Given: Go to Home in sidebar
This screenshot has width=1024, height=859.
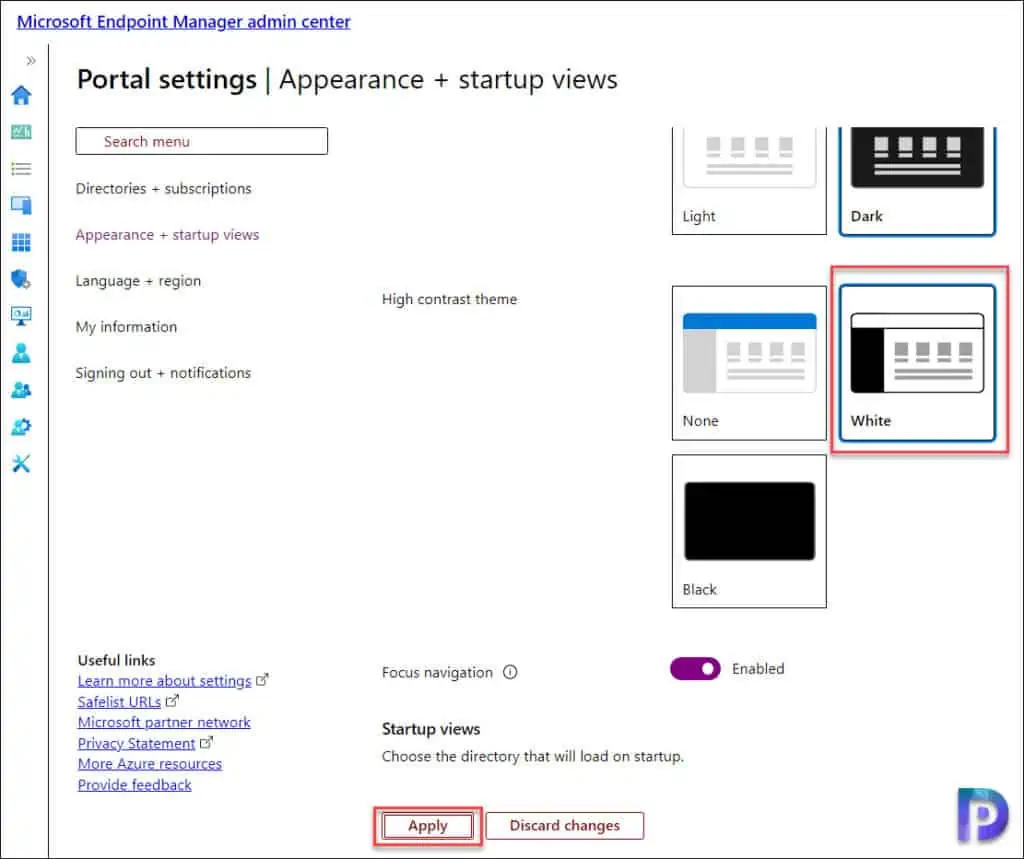Looking at the screenshot, I should tap(21, 95).
